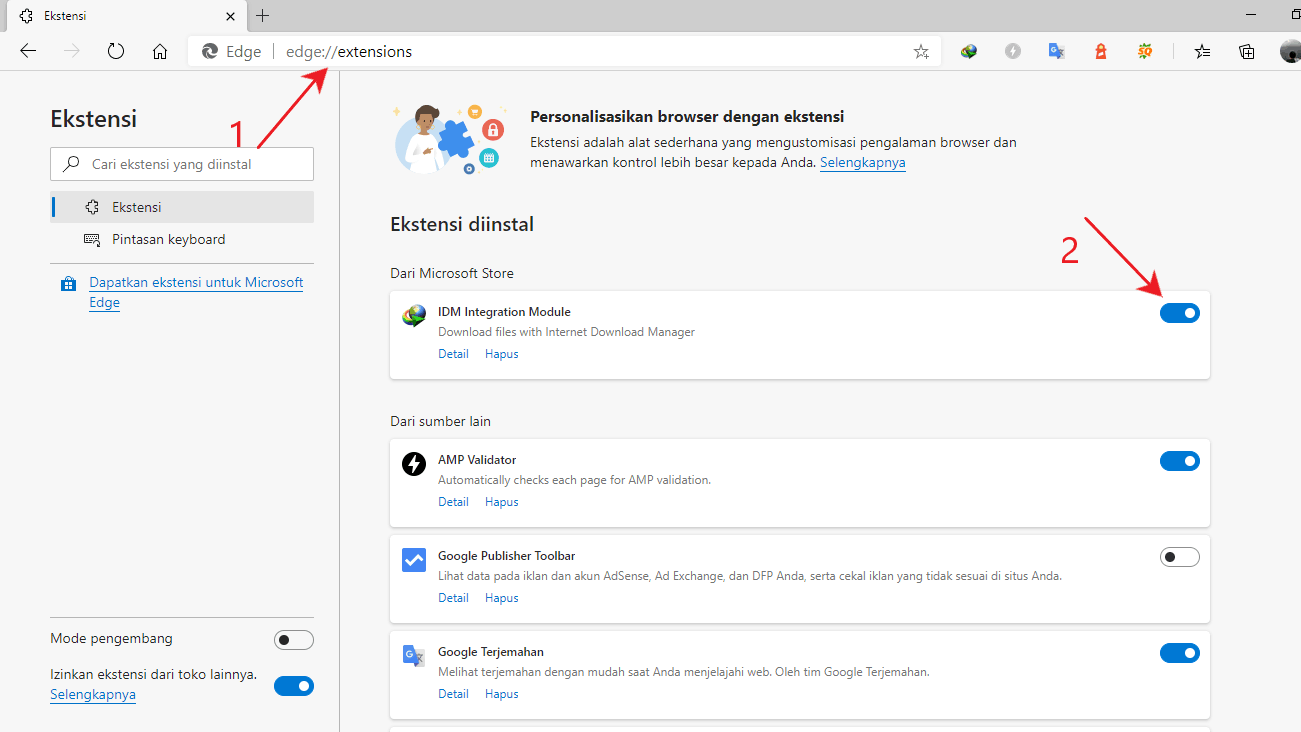Select Ekstensi in the sidebar
This screenshot has width=1301, height=732.
(x=182, y=207)
